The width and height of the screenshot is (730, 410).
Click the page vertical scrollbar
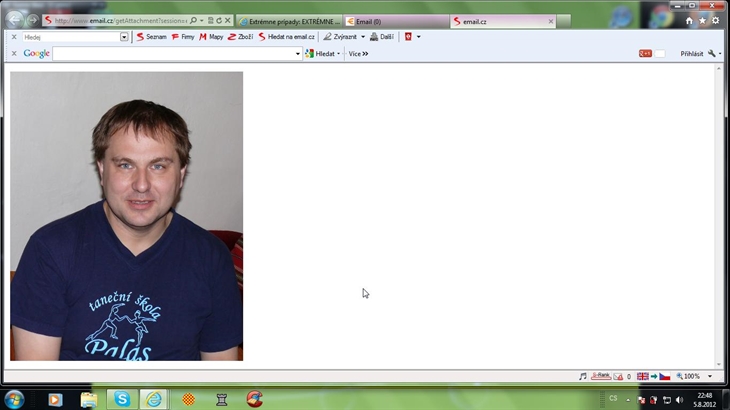(x=719, y=216)
